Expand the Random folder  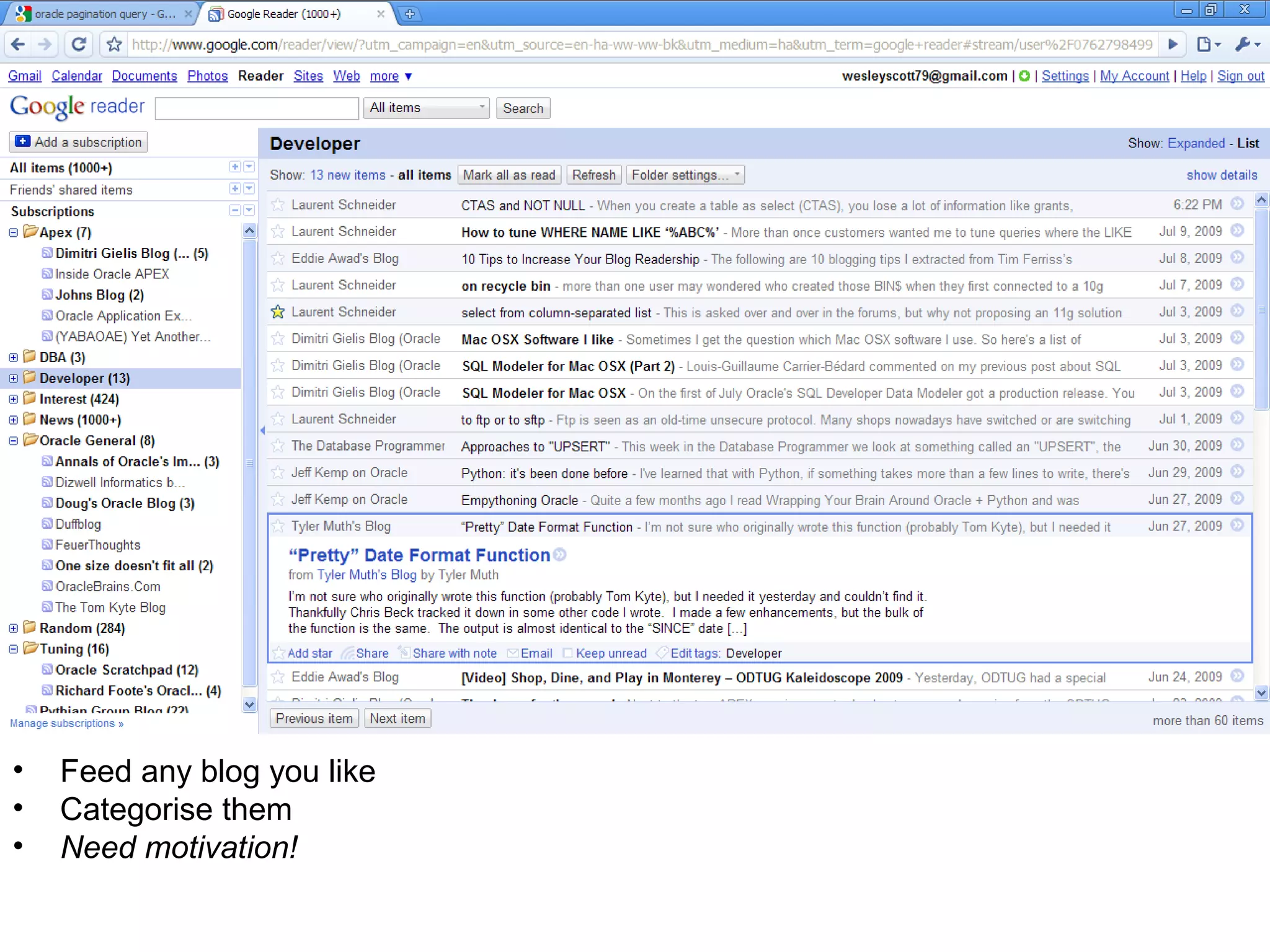click(x=13, y=628)
